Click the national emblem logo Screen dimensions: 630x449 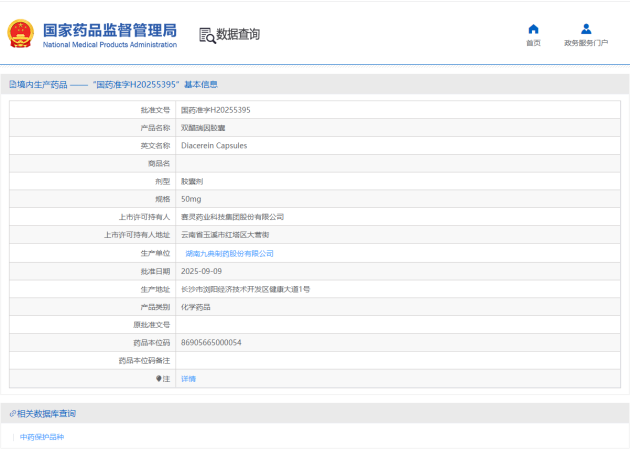tap(21, 34)
